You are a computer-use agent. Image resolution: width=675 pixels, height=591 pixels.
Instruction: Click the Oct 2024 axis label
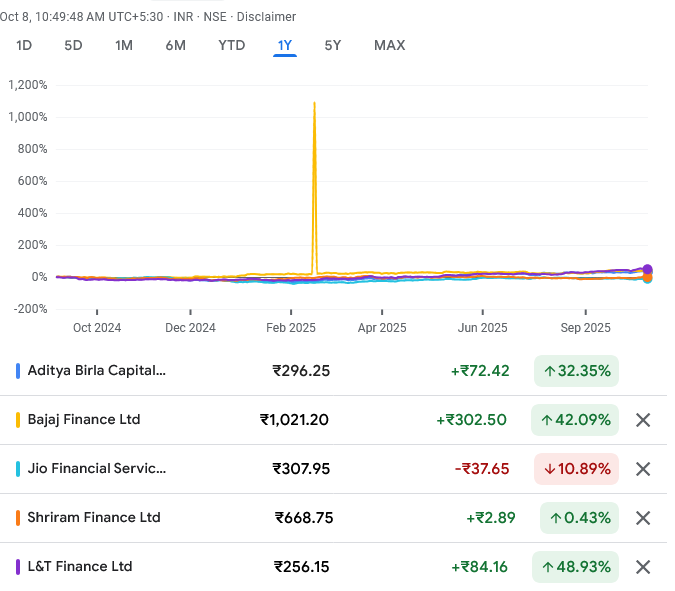97,328
